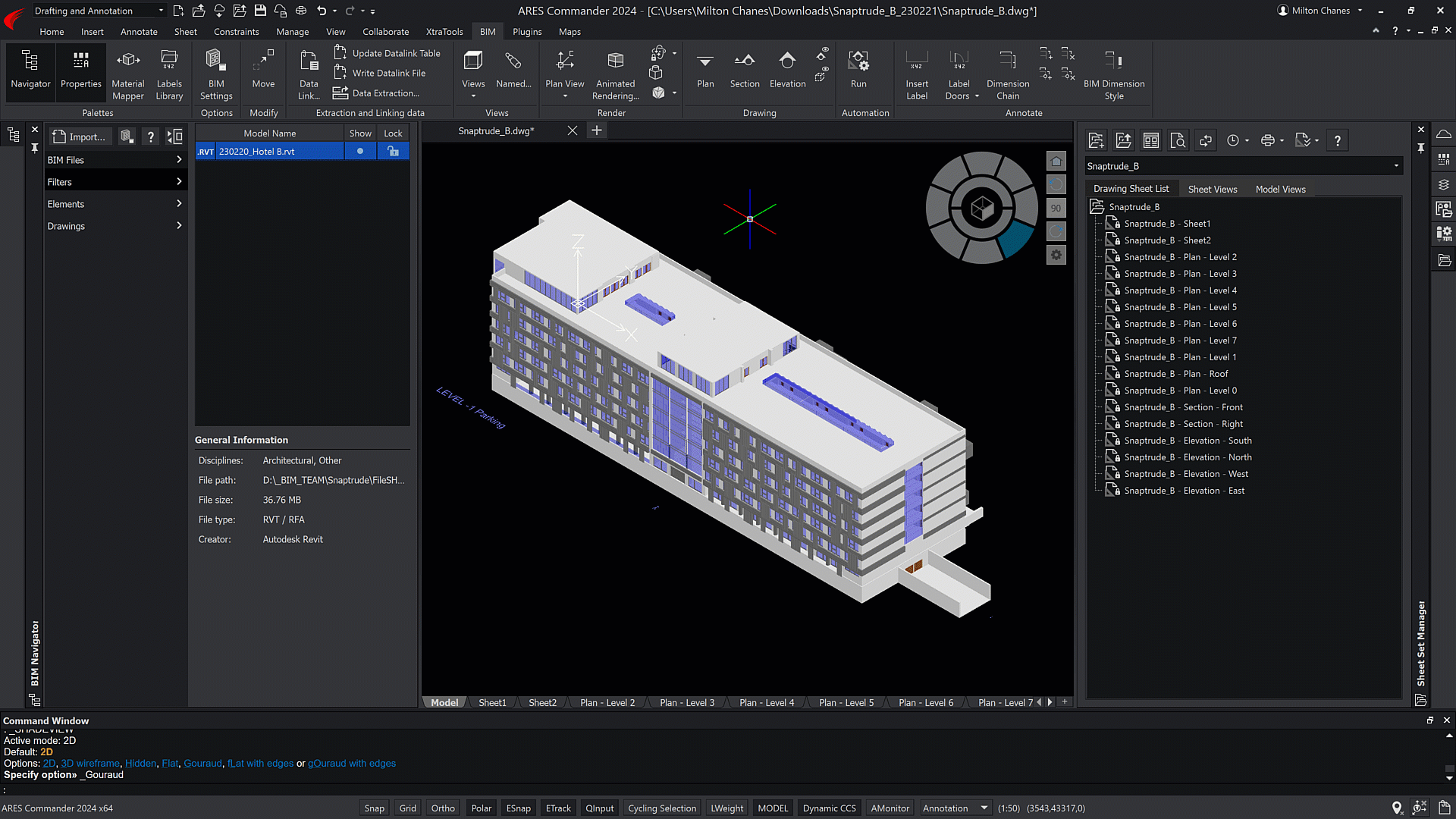Click Write Datalink File

(380, 73)
